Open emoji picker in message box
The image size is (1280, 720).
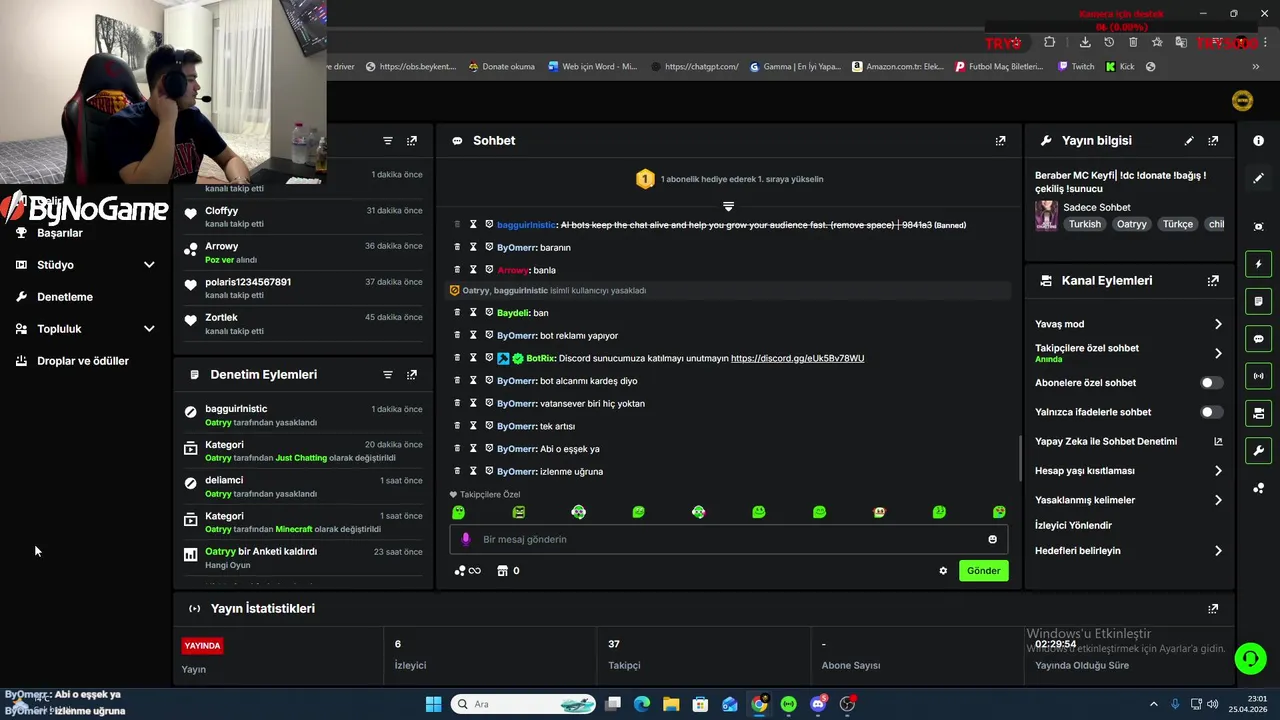pyautogui.click(x=992, y=539)
